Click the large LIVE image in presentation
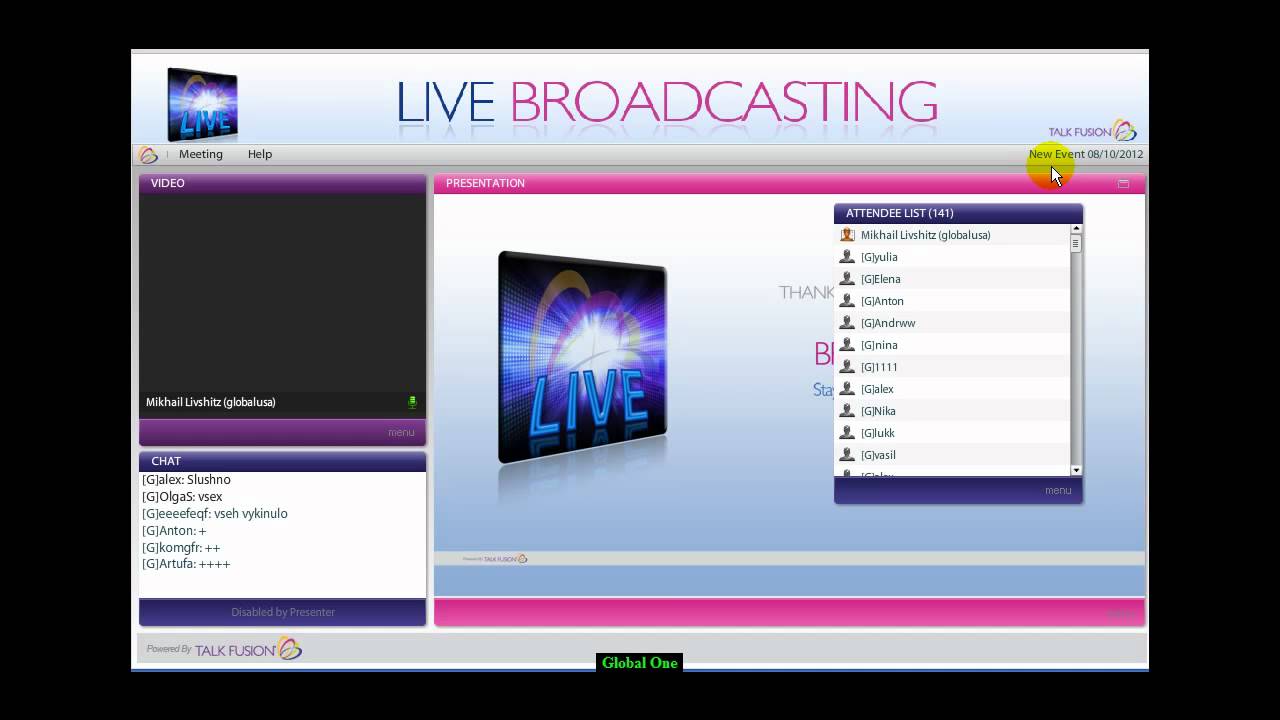This screenshot has width=1280, height=720. (x=583, y=358)
